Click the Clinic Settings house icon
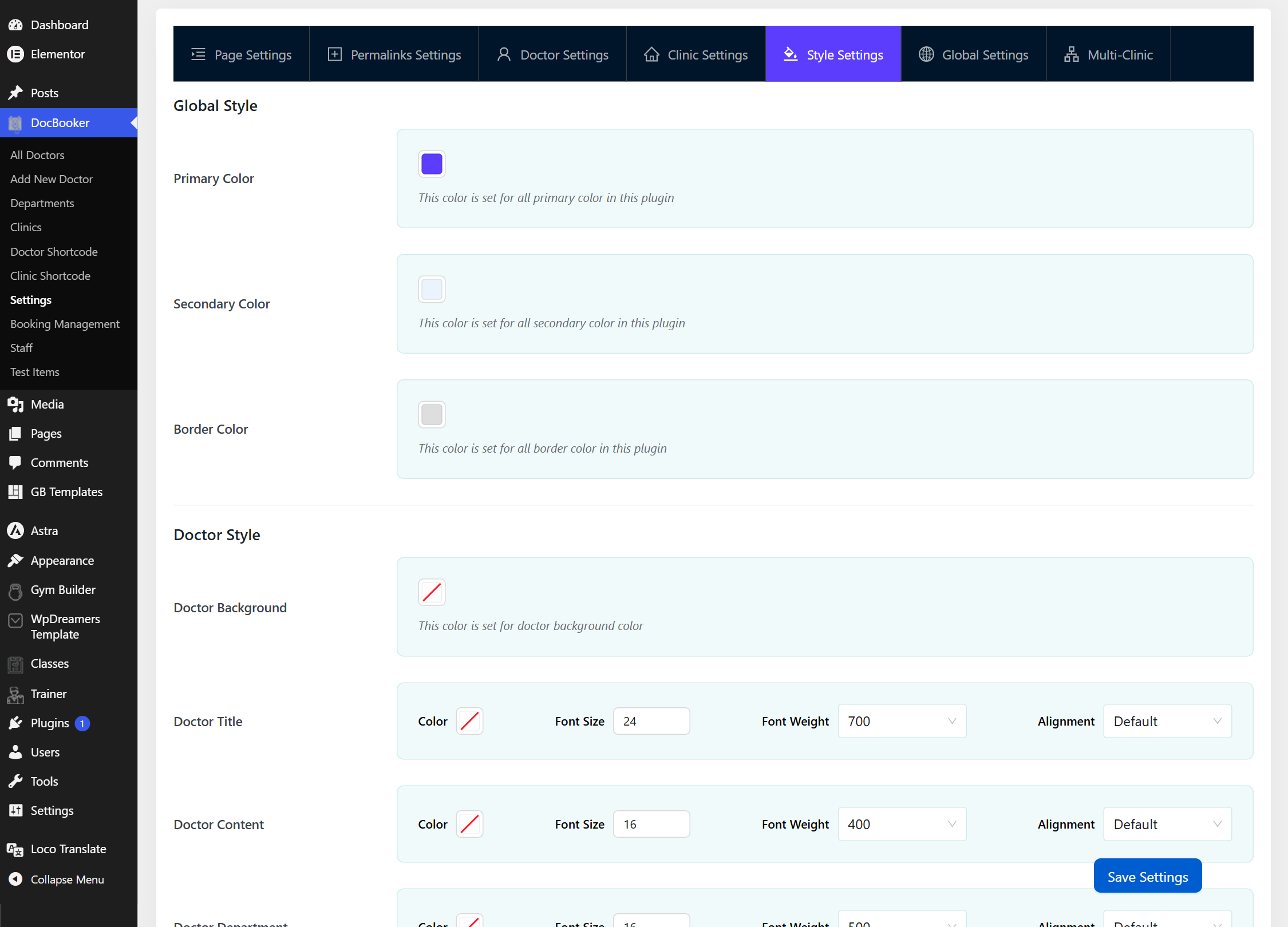 tap(651, 54)
